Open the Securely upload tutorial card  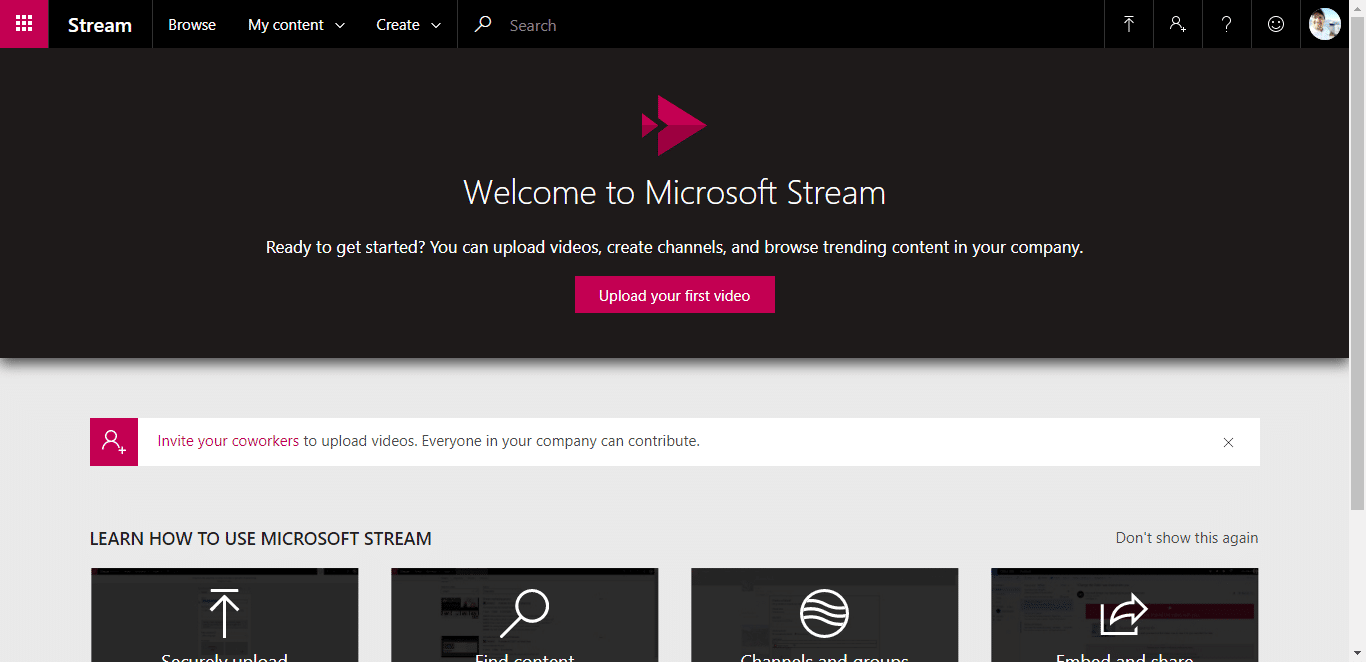[x=225, y=615]
